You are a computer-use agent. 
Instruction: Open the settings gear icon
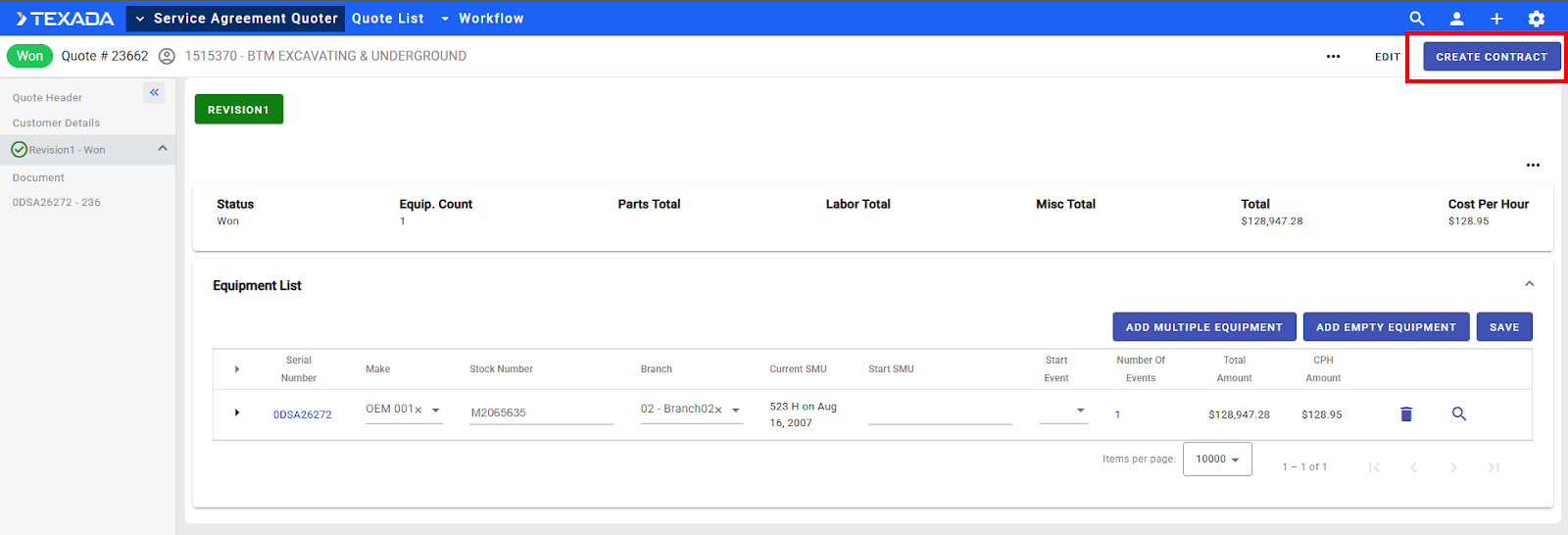pos(1536,19)
